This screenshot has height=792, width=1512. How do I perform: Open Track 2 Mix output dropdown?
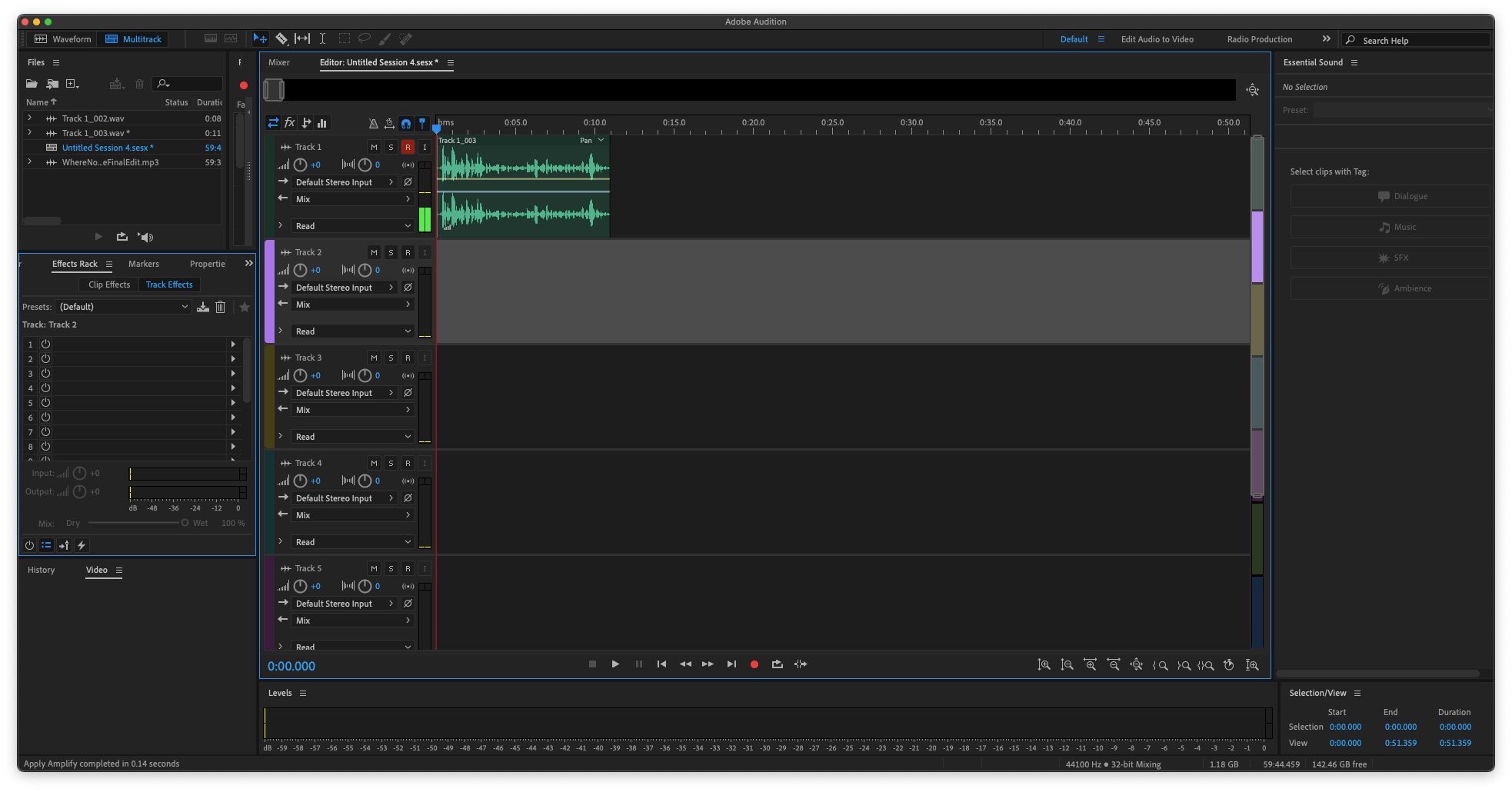coord(353,305)
